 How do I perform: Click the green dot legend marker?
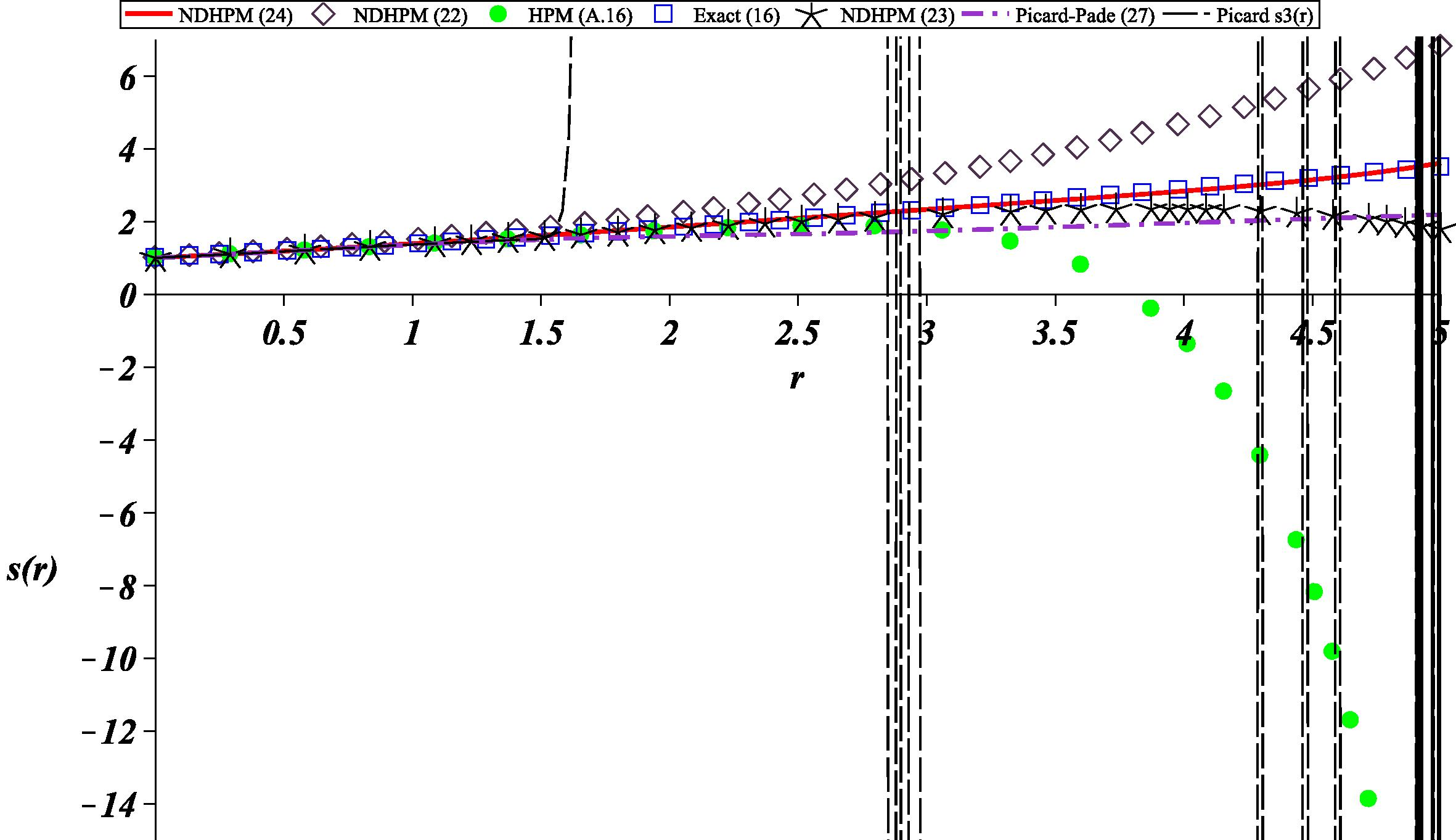coord(498,15)
